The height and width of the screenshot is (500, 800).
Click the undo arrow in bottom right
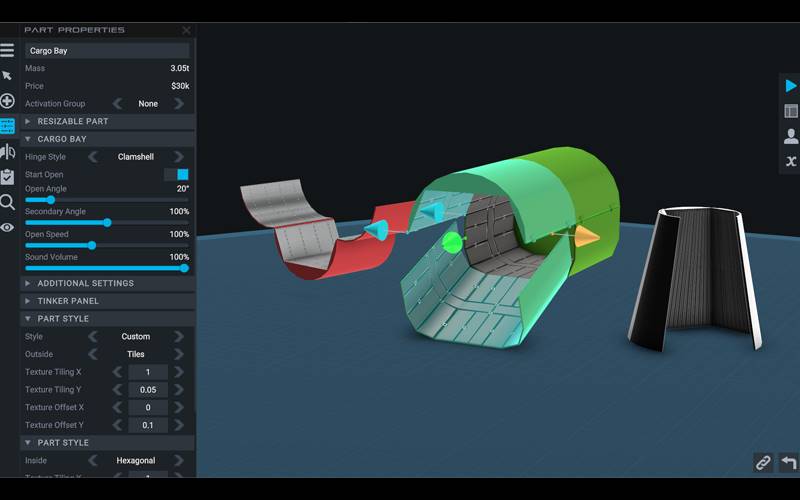[788, 462]
